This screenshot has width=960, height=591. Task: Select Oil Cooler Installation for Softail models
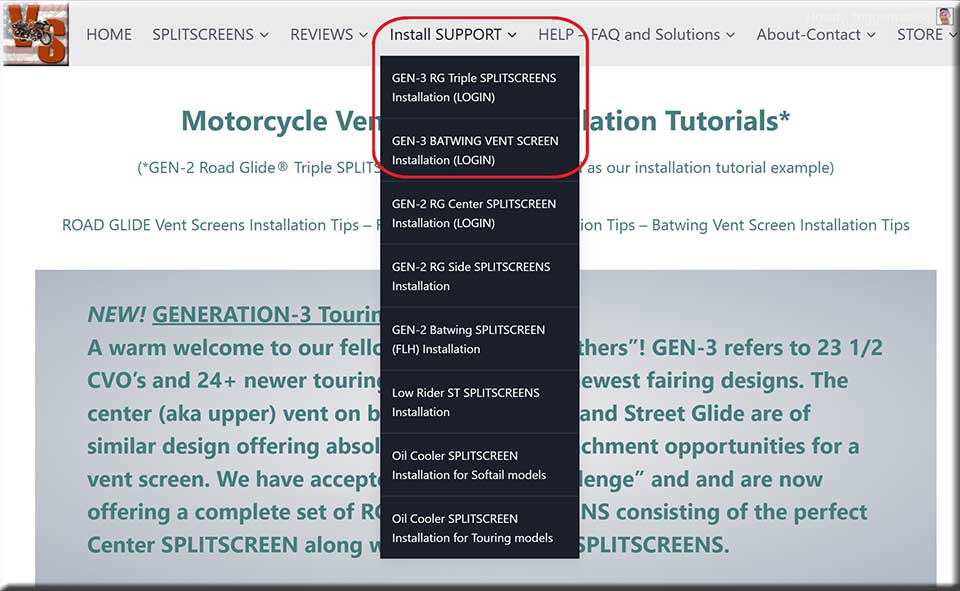coord(468,465)
